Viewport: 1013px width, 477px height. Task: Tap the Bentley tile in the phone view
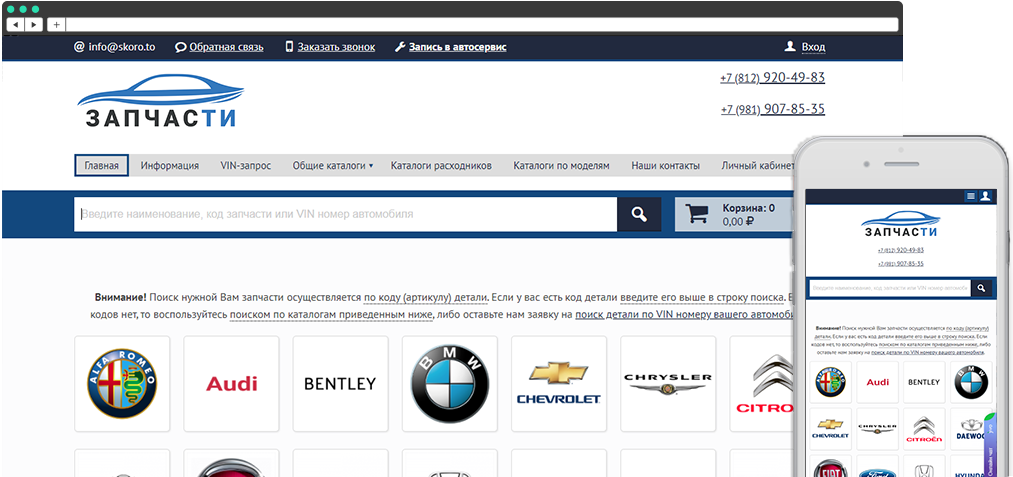tap(924, 382)
